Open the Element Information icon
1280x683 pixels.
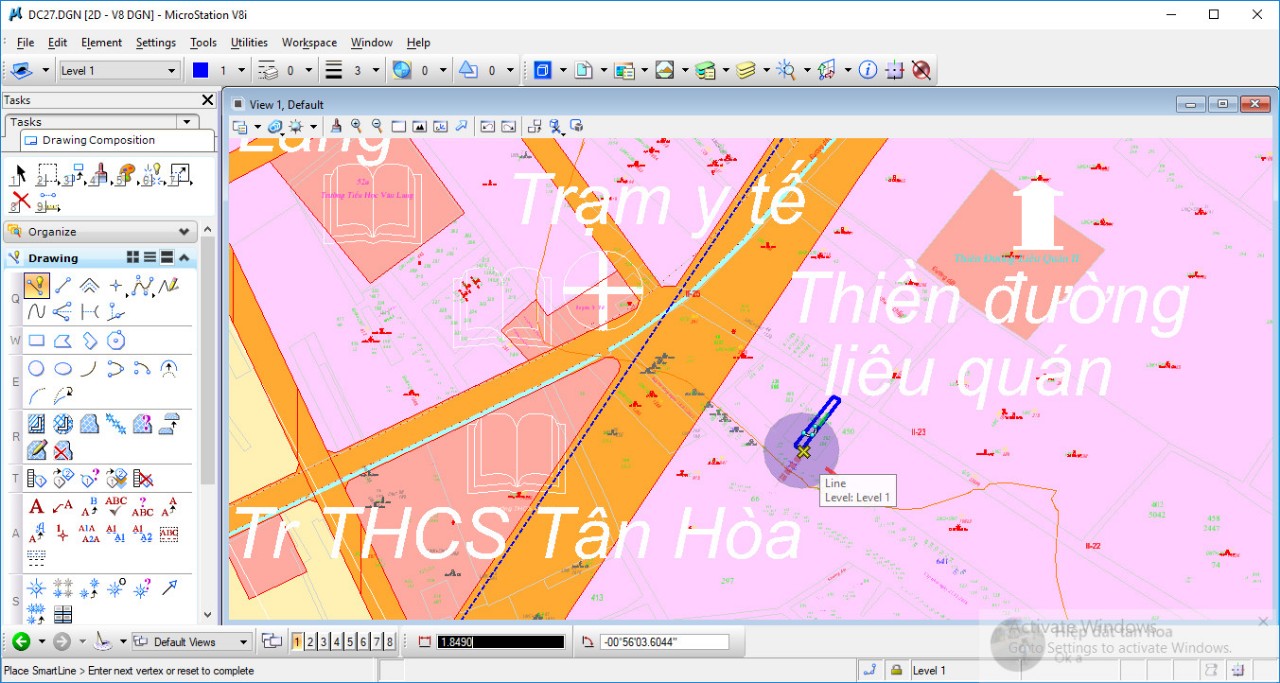point(868,70)
